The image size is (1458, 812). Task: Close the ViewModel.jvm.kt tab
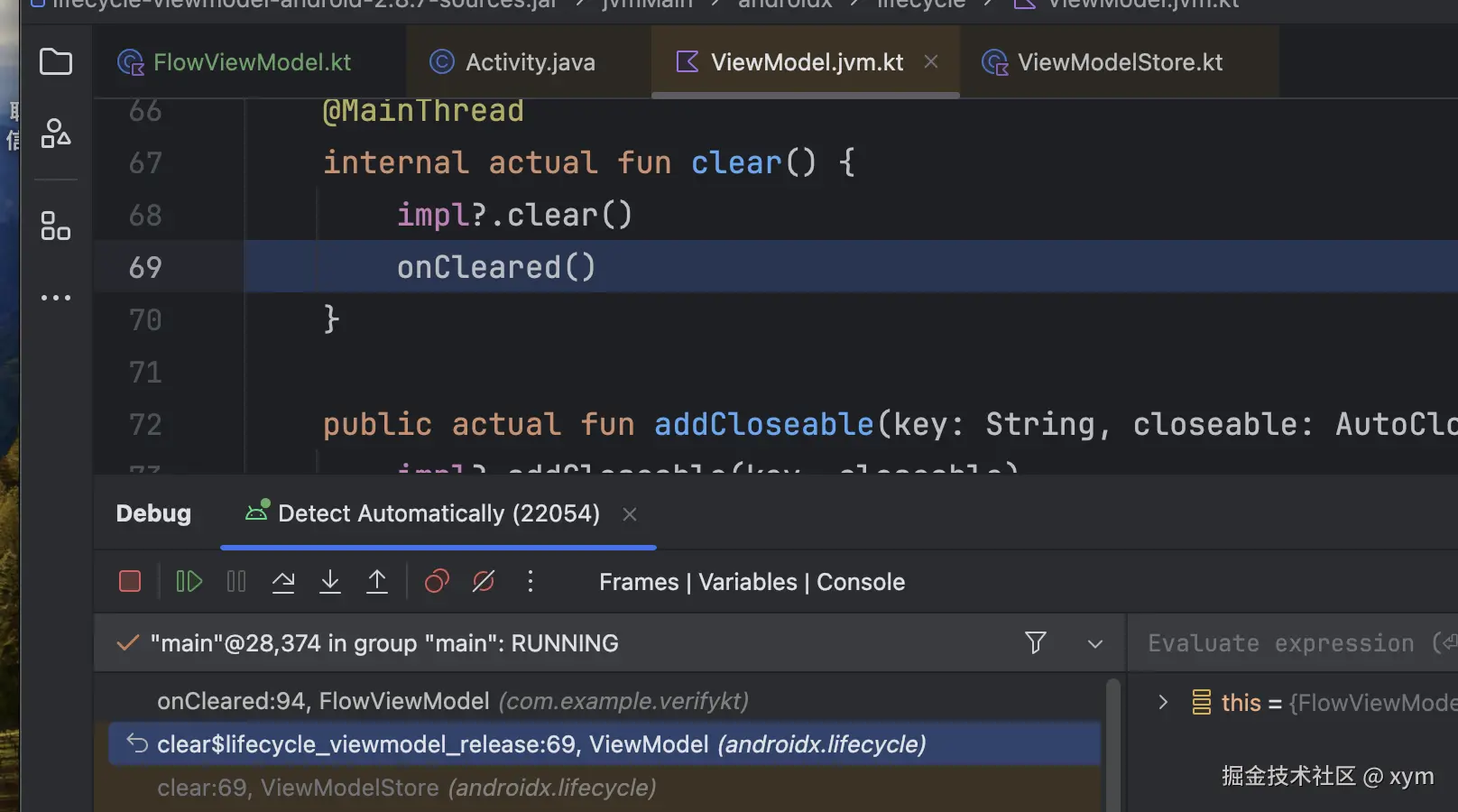(x=931, y=62)
